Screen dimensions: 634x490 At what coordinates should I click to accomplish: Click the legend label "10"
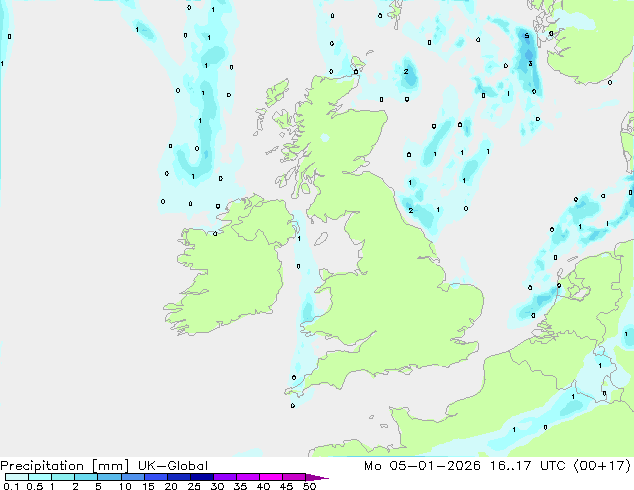click(125, 486)
